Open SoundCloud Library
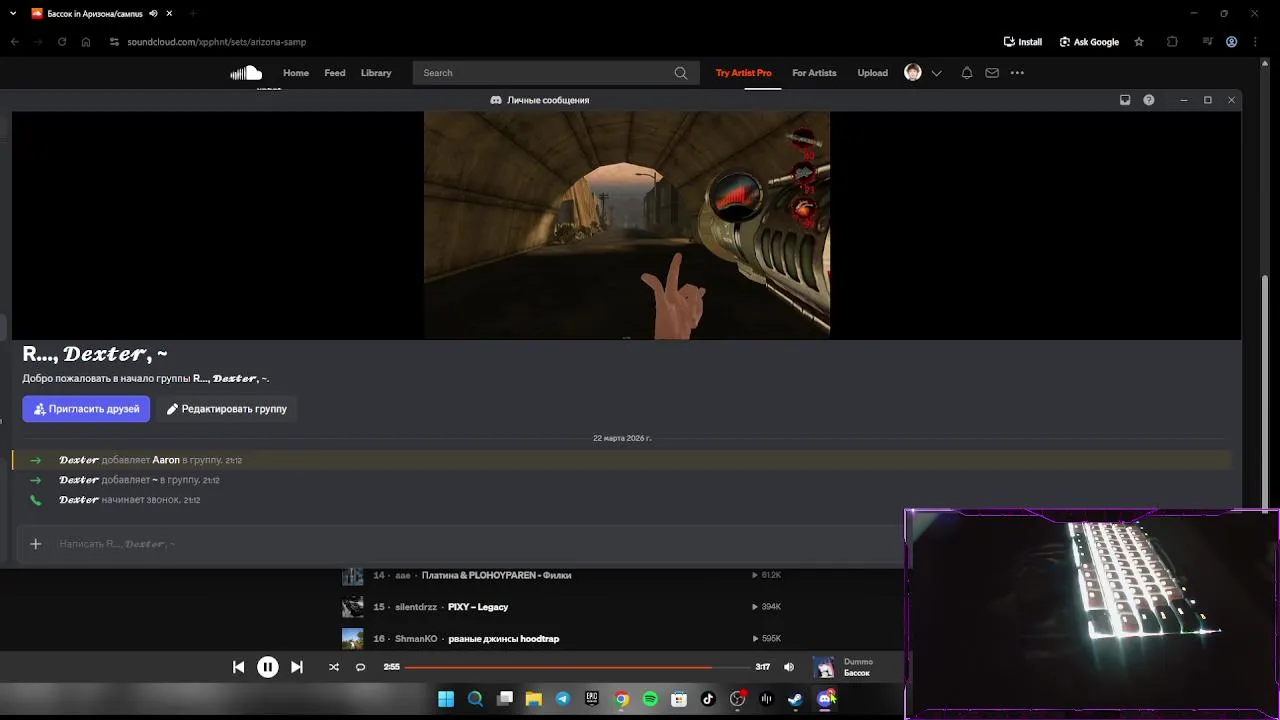The image size is (1280, 720). click(376, 73)
